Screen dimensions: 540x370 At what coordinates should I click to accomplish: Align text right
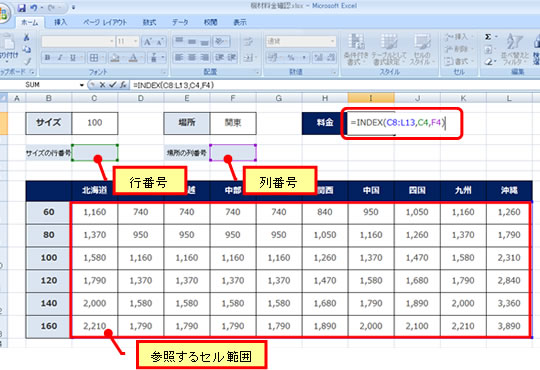(x=204, y=58)
